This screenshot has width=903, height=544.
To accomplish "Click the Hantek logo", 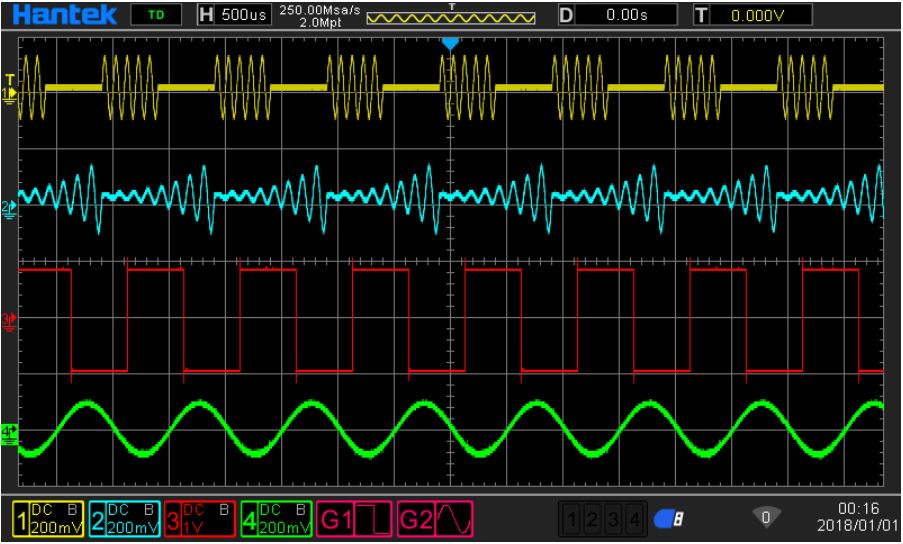I will tap(64, 14).
